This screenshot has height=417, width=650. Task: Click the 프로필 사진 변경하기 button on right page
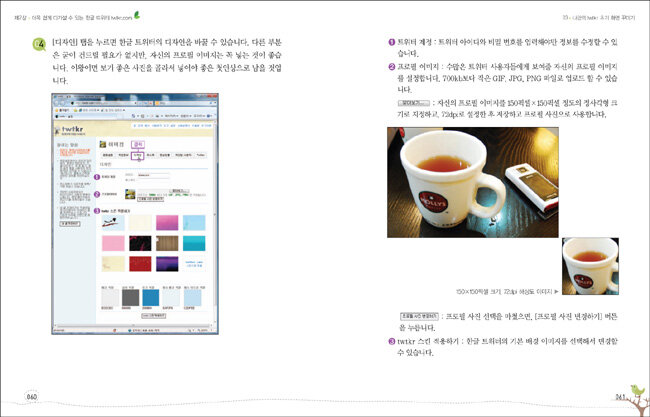point(421,314)
